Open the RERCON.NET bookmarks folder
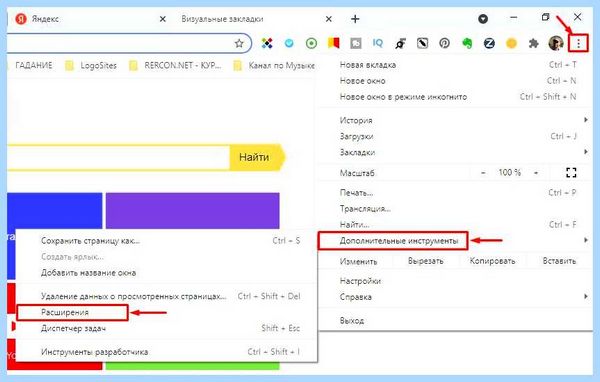The image size is (600, 382). click(175, 65)
